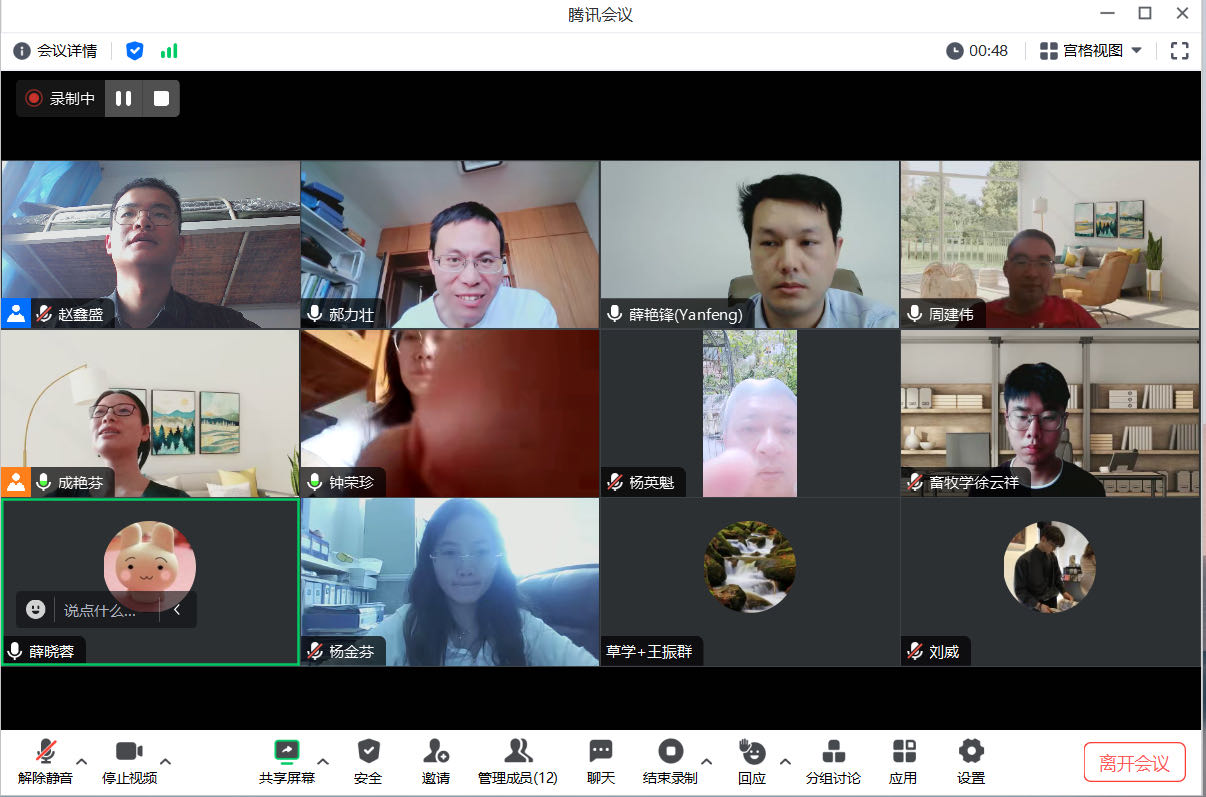Invite participants with 邀请
This screenshot has width=1206, height=797.
tap(436, 763)
